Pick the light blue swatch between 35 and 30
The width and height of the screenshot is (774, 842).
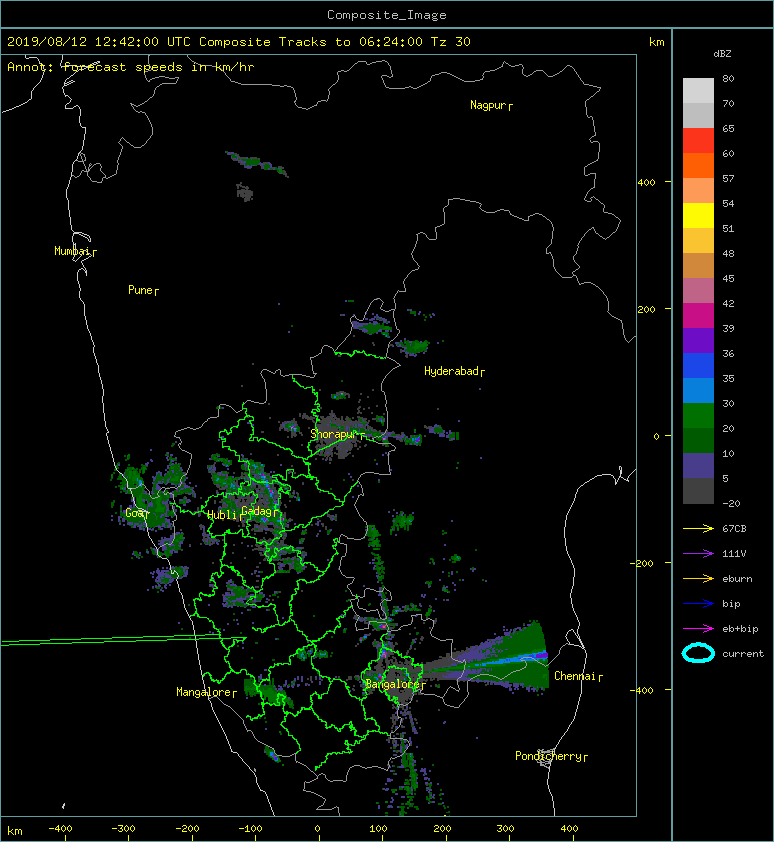698,391
